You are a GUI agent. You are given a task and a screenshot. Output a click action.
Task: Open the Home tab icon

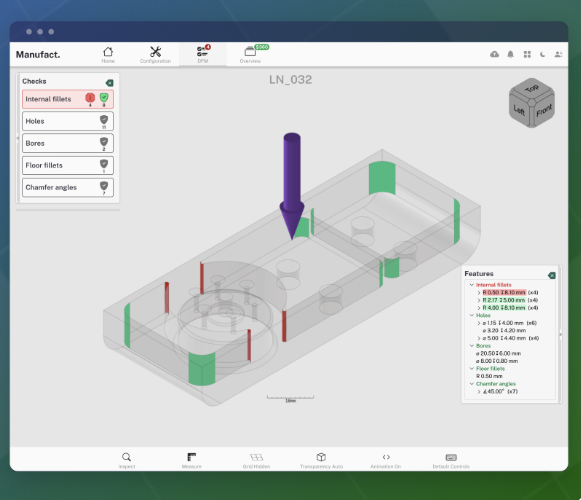(x=108, y=52)
